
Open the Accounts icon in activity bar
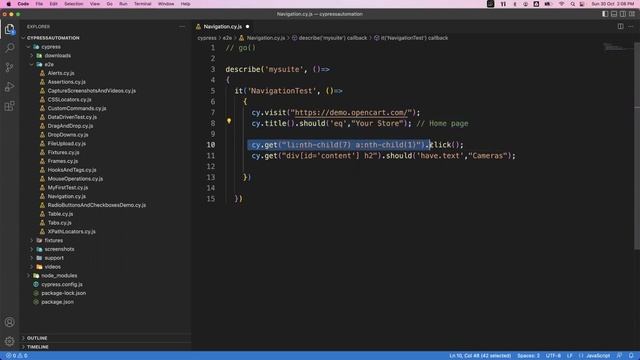point(9,322)
